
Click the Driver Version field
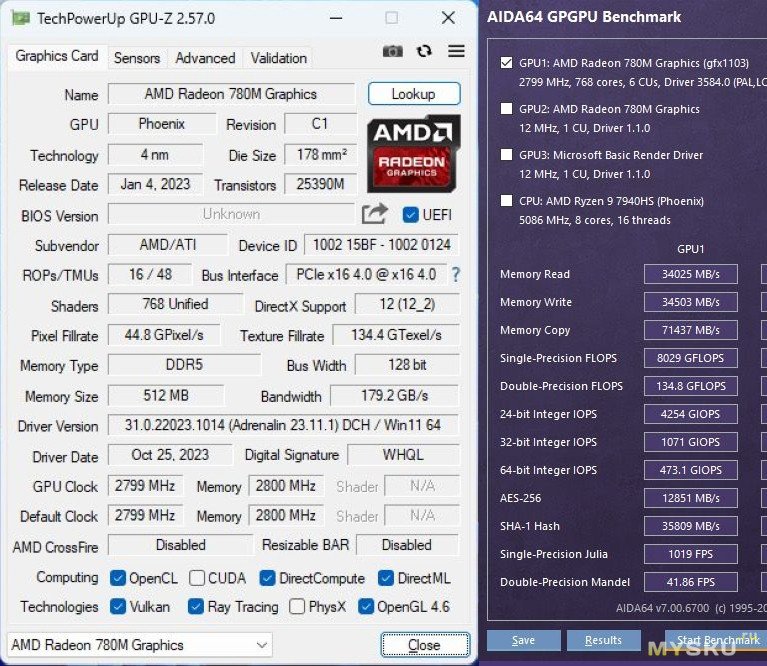[283, 425]
